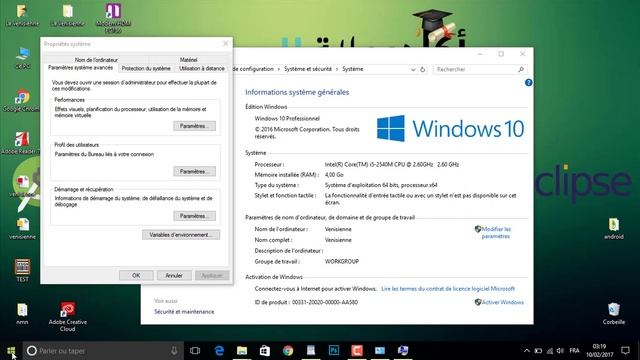The height and width of the screenshot is (360, 640).
Task: Click the Windows Start button
Action: (x=11, y=351)
